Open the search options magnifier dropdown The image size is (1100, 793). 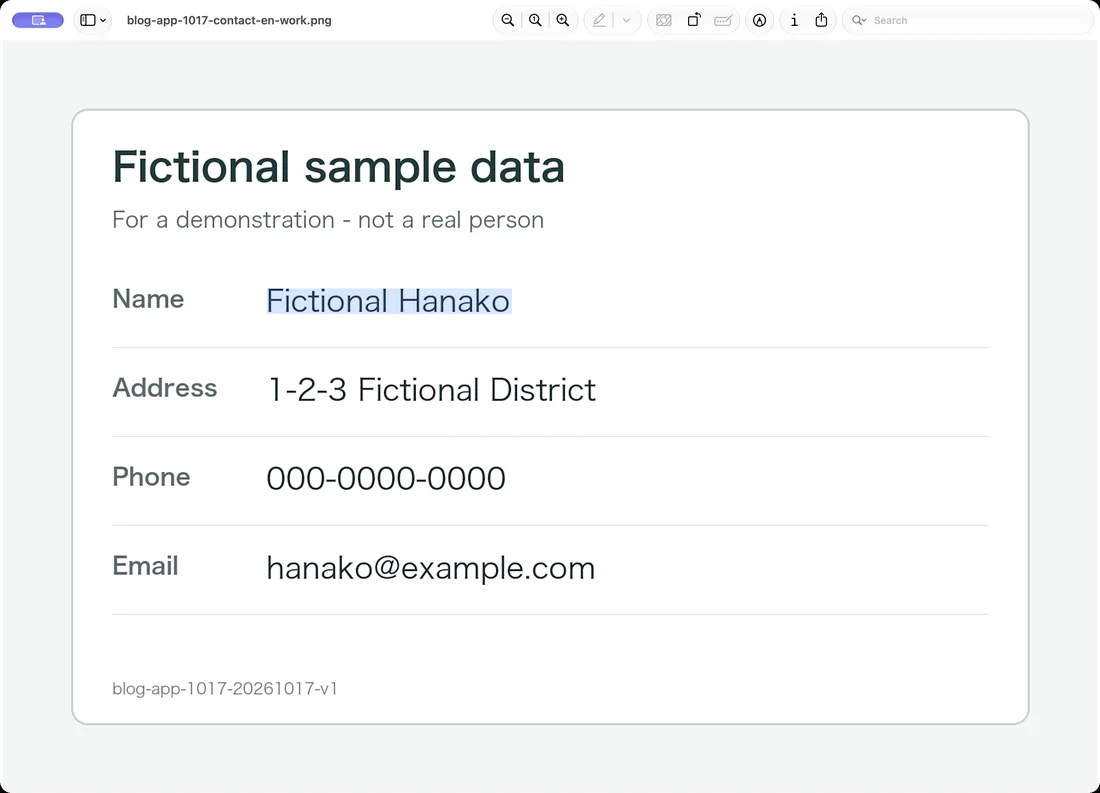[x=859, y=20]
